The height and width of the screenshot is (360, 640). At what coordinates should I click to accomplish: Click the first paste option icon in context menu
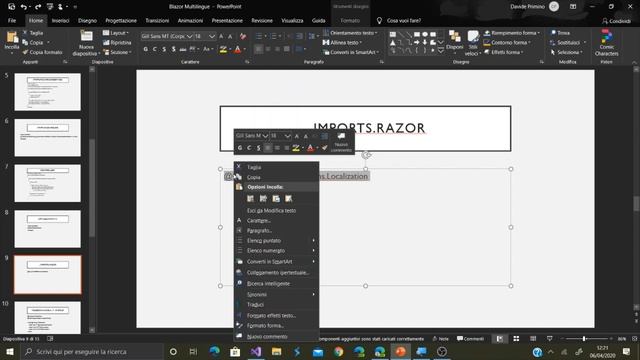tap(251, 198)
